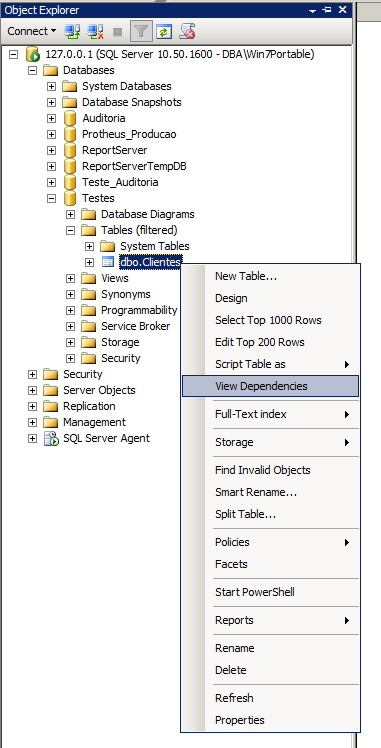Viewport: 381px width, 748px height.
Task: Click the Replication folder icon
Action: tap(51, 406)
